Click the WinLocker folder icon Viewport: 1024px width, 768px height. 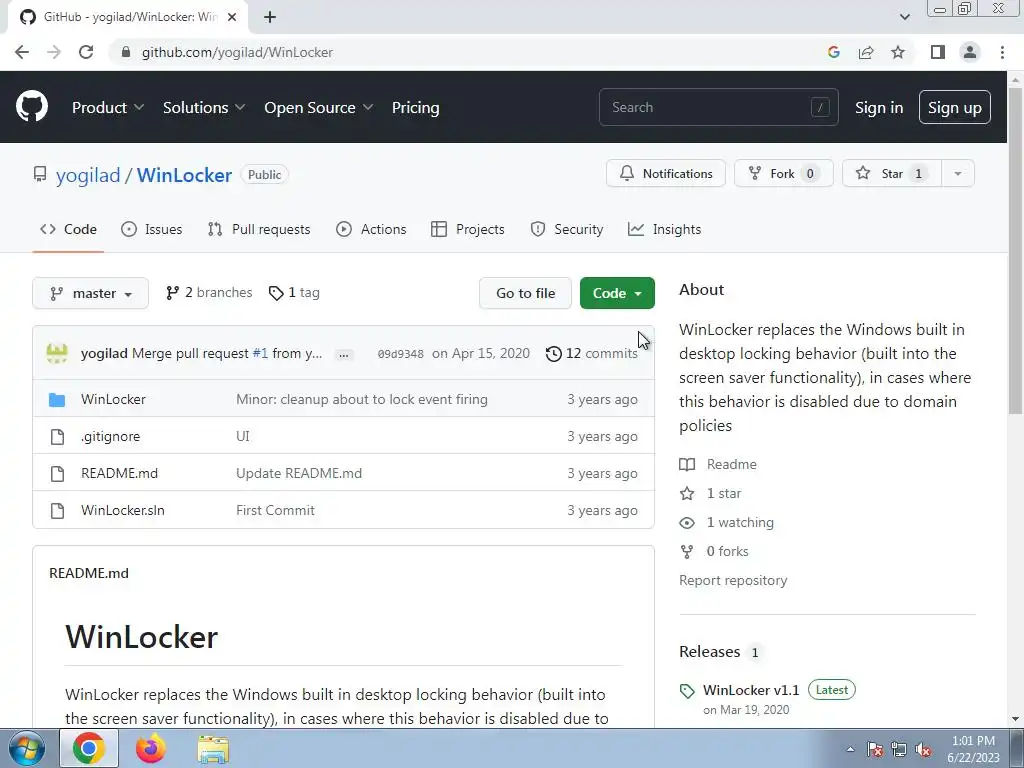coord(57,400)
